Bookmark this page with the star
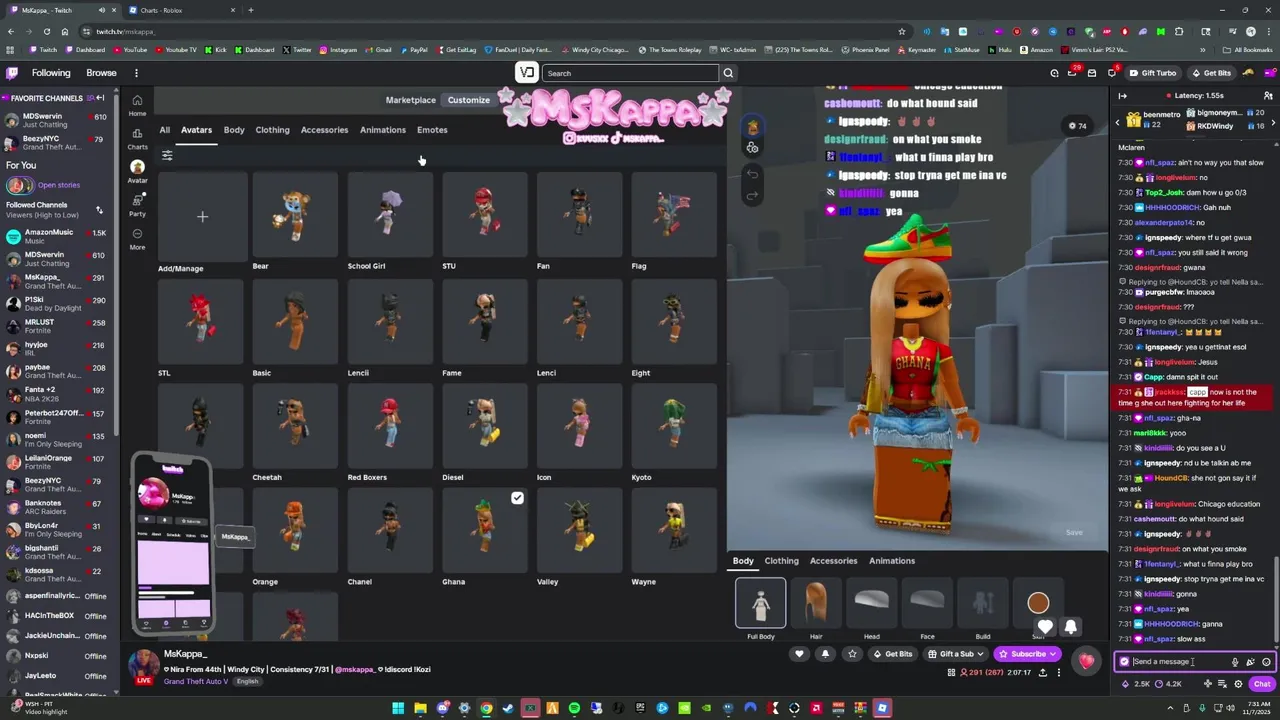 click(901, 31)
